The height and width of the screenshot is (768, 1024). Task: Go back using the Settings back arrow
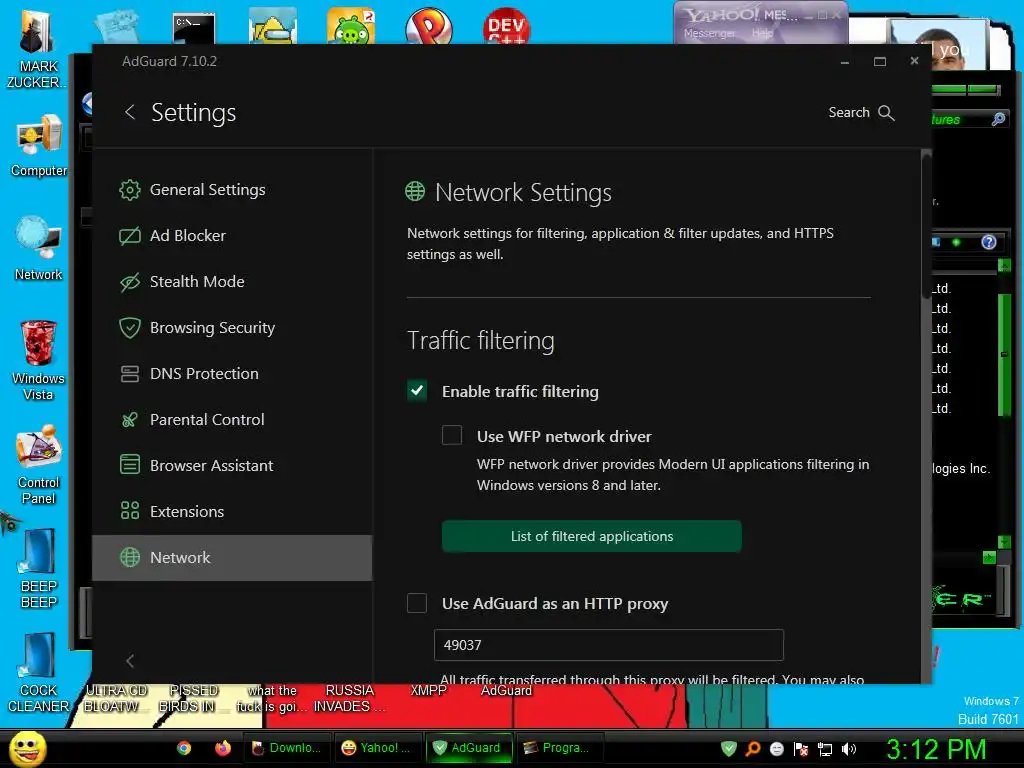(130, 112)
